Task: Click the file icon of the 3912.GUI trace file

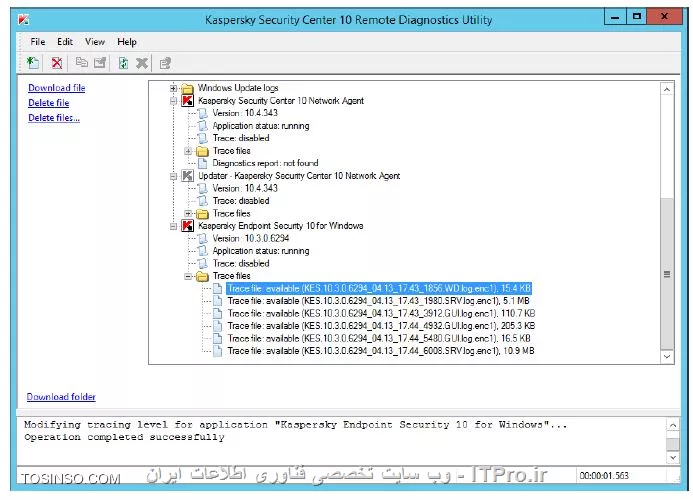Action: coord(217,313)
